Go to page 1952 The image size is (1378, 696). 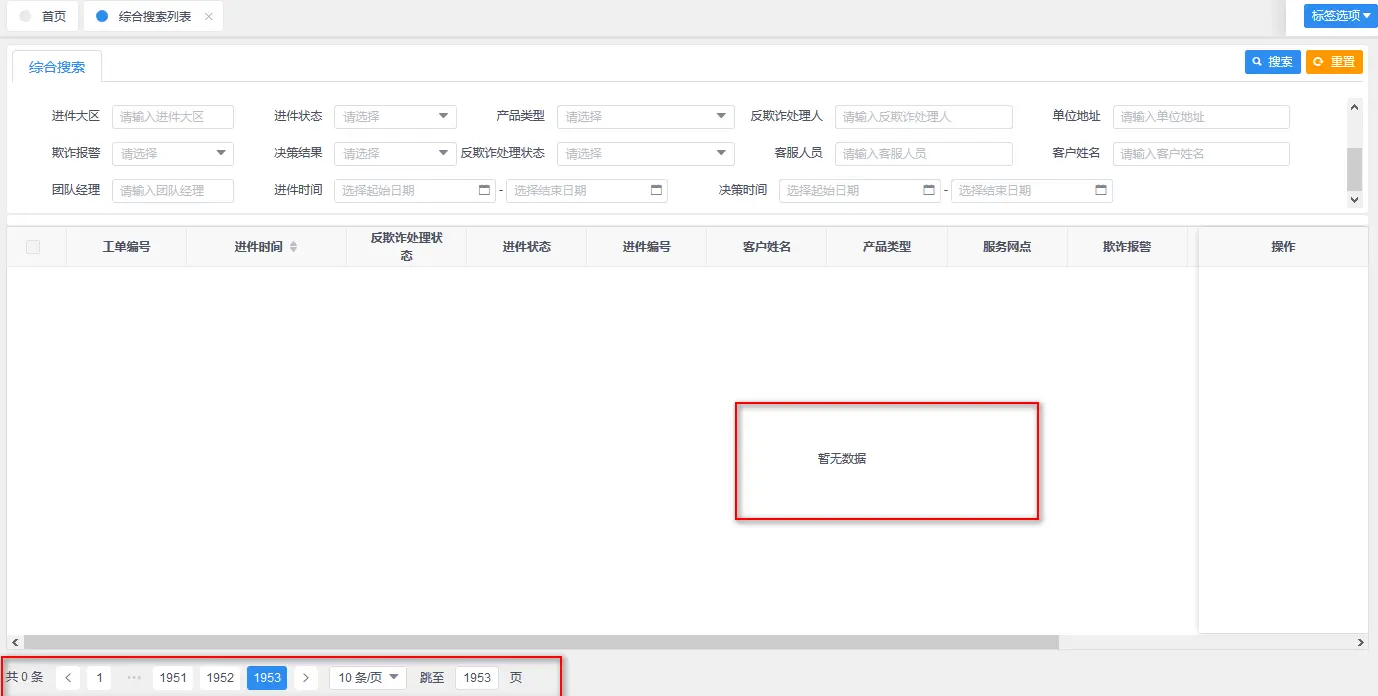[x=220, y=678]
